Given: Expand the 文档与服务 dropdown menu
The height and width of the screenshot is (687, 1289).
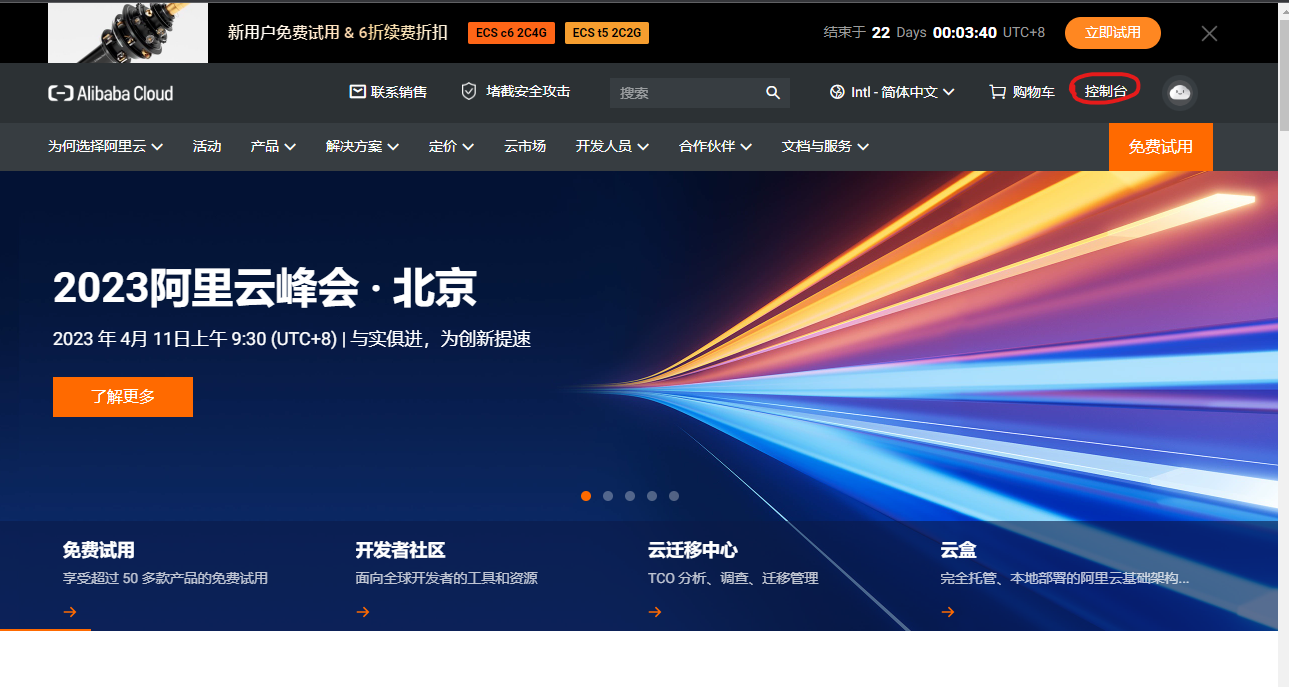Looking at the screenshot, I should tap(825, 146).
